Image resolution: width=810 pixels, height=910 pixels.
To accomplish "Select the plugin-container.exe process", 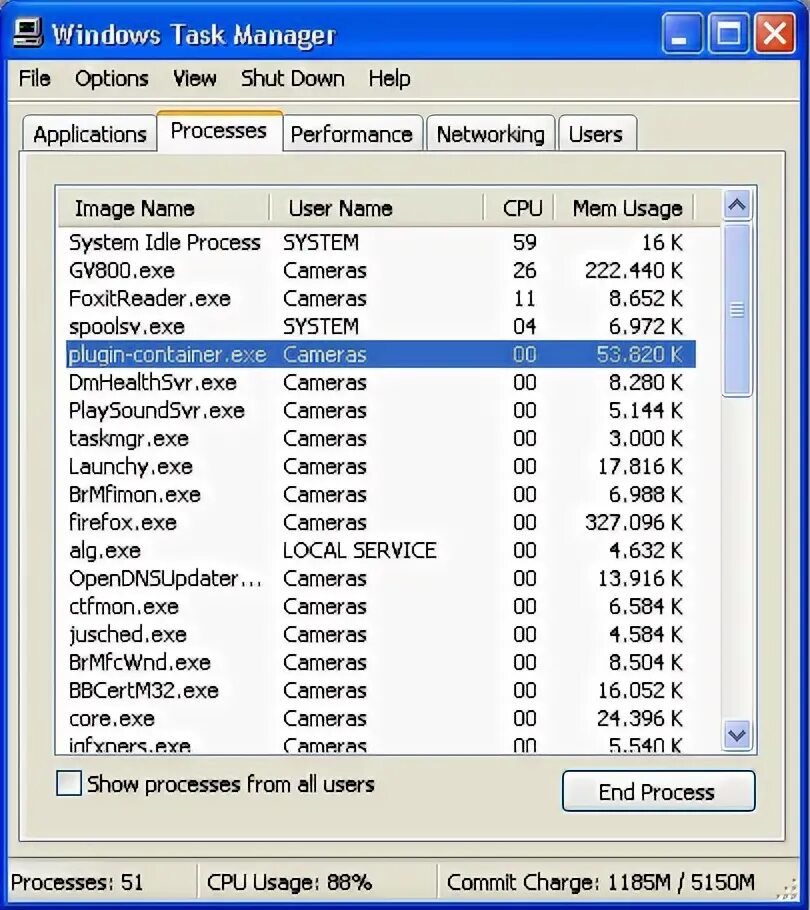I will tap(381, 354).
